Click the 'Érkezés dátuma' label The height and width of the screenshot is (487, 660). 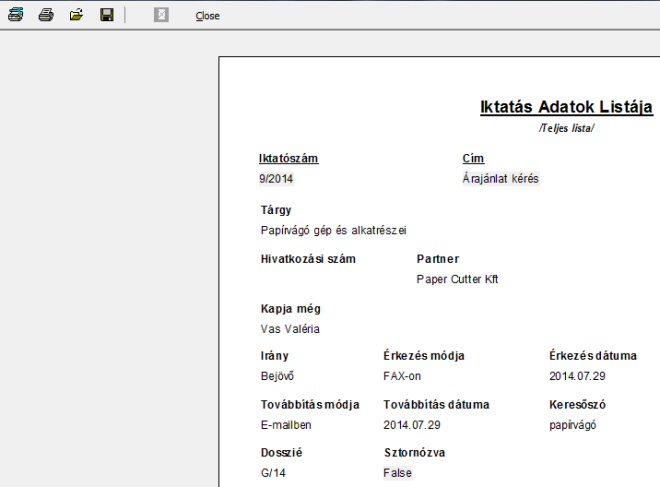coord(593,356)
